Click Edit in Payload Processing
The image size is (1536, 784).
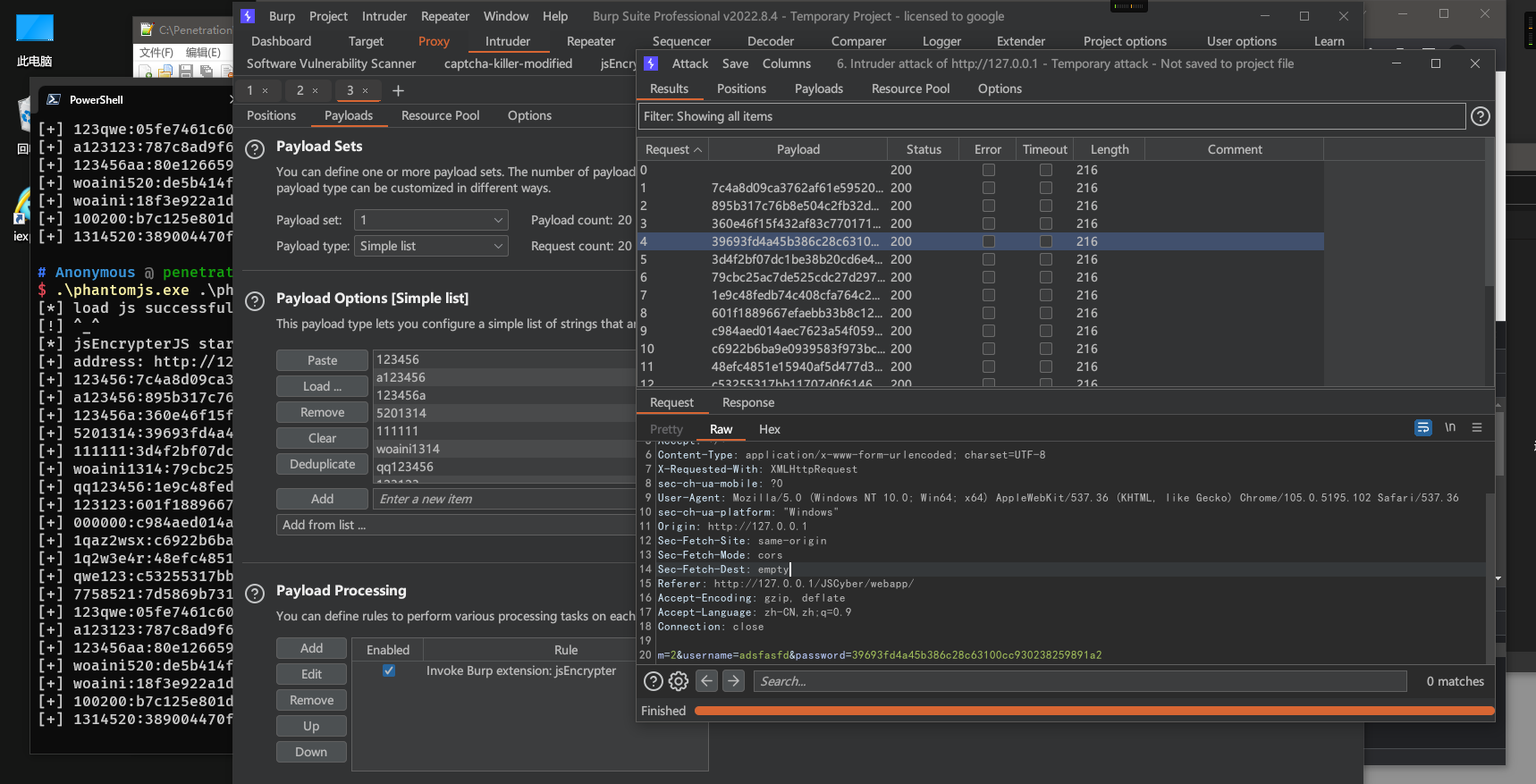pyautogui.click(x=311, y=674)
